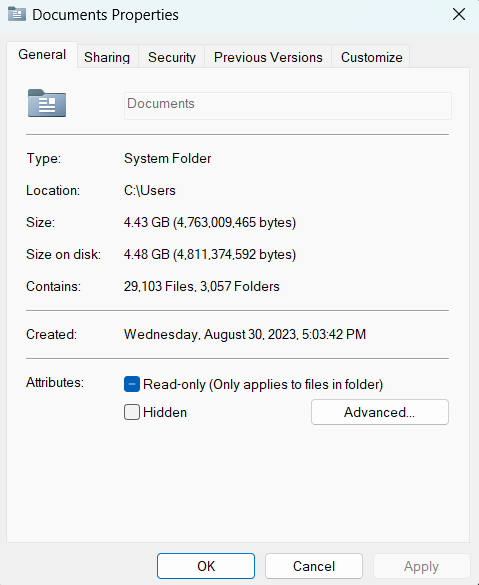479x585 pixels.
Task: Select the General tab
Action: tap(42, 54)
